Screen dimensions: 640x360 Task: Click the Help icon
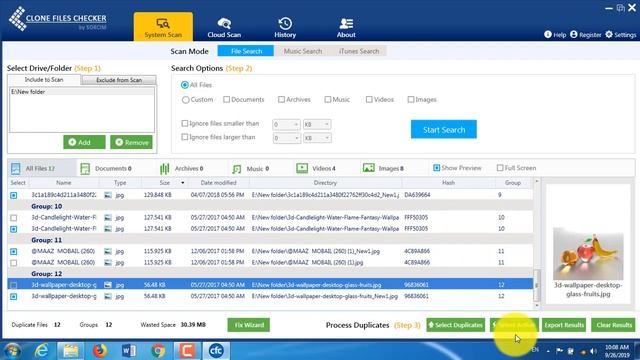click(548, 34)
